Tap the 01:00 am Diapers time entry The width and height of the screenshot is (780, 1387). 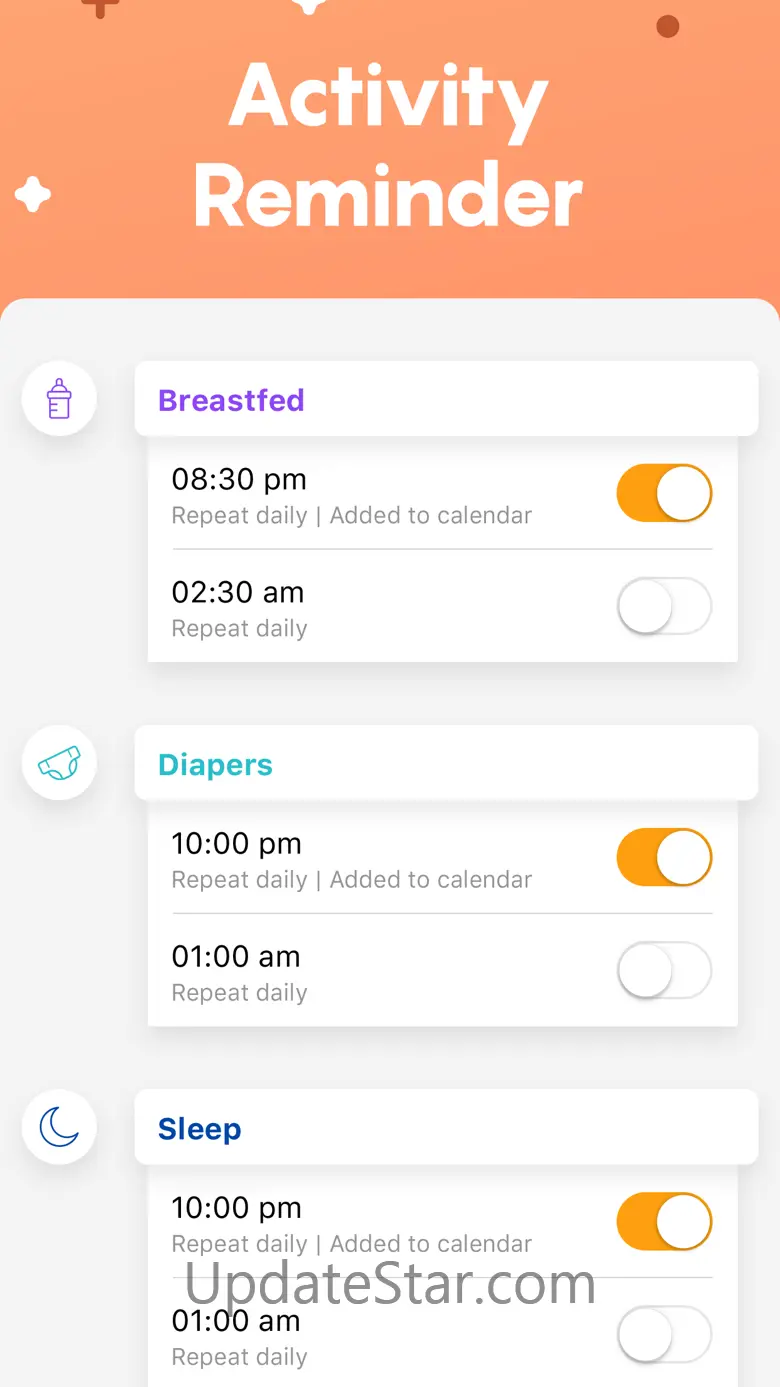pyautogui.click(x=236, y=957)
